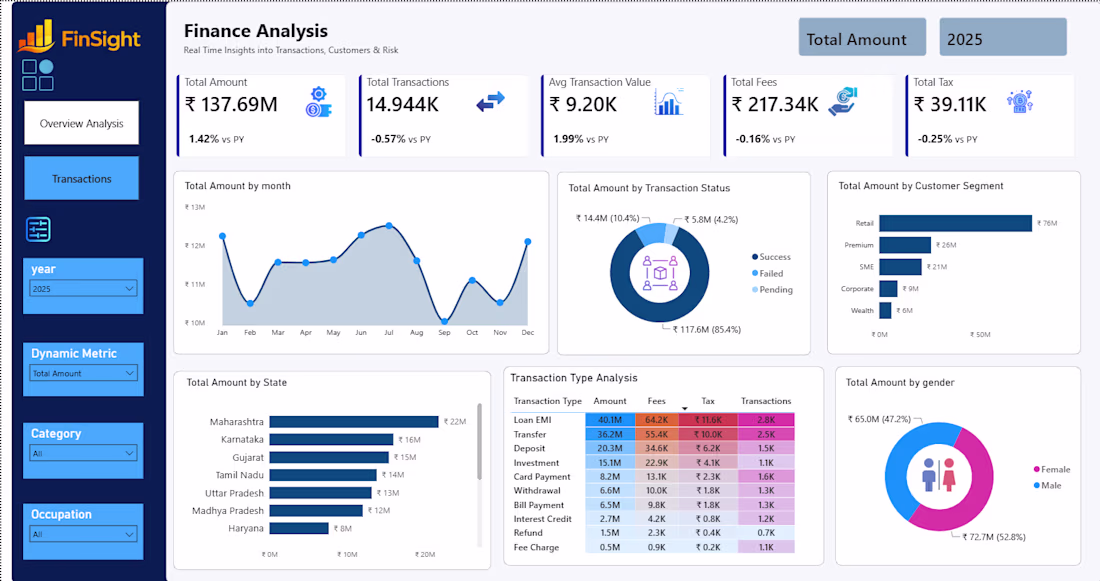Toggle the Female legend item
The height and width of the screenshot is (581, 1100).
point(1052,469)
